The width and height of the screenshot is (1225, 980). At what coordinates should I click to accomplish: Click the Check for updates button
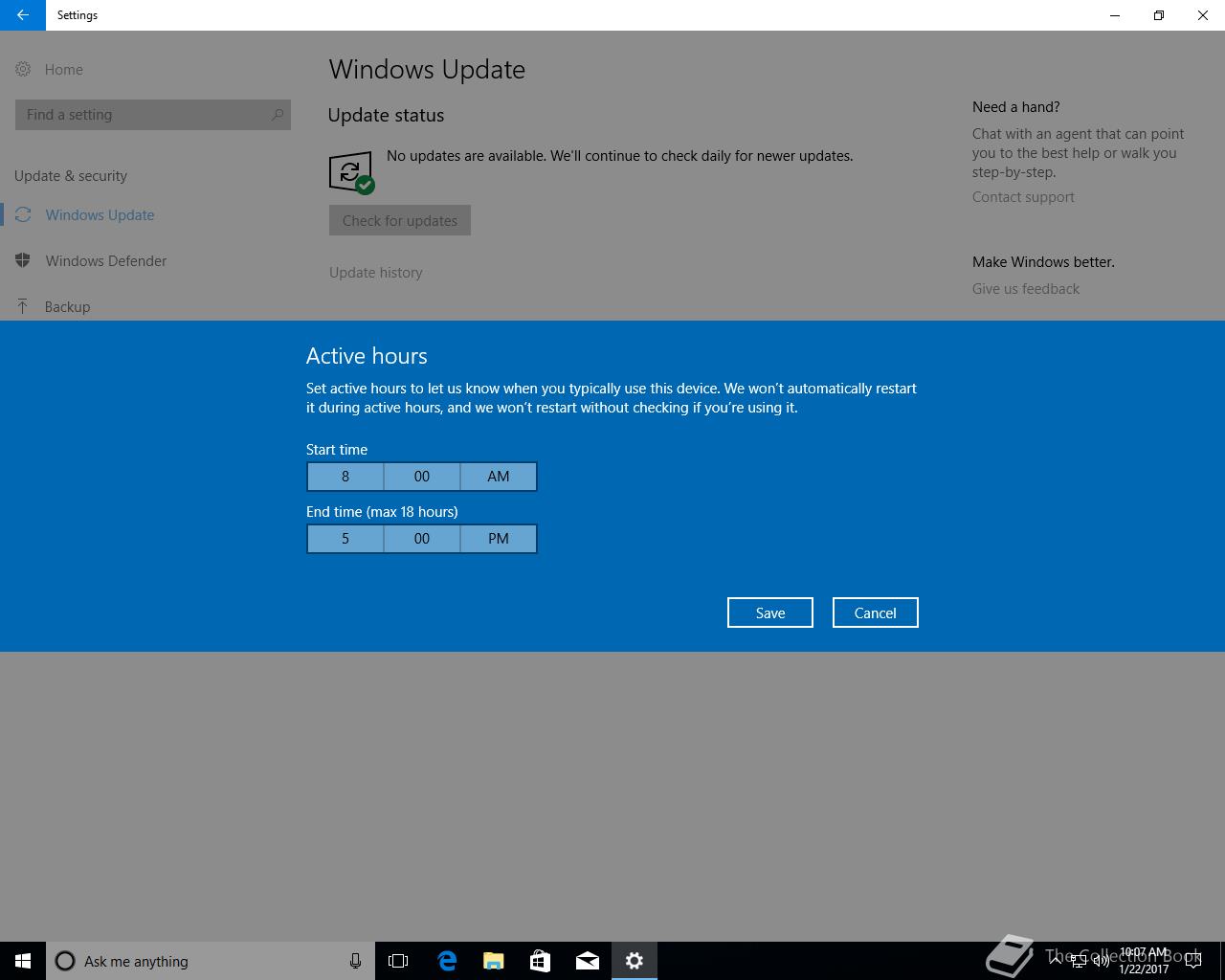pos(400,220)
